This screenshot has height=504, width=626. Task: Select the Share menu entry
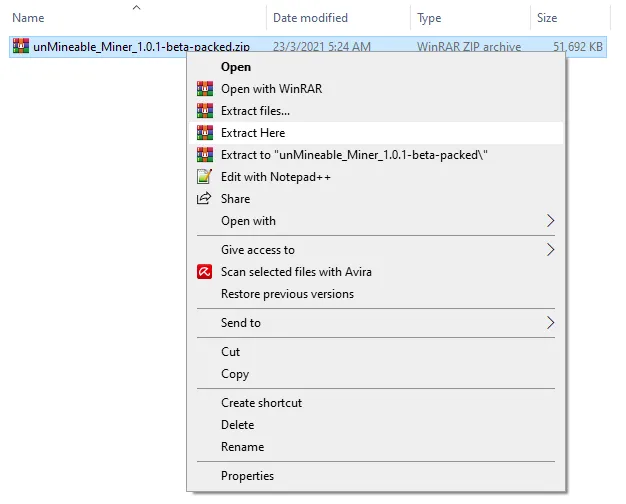tap(376, 198)
